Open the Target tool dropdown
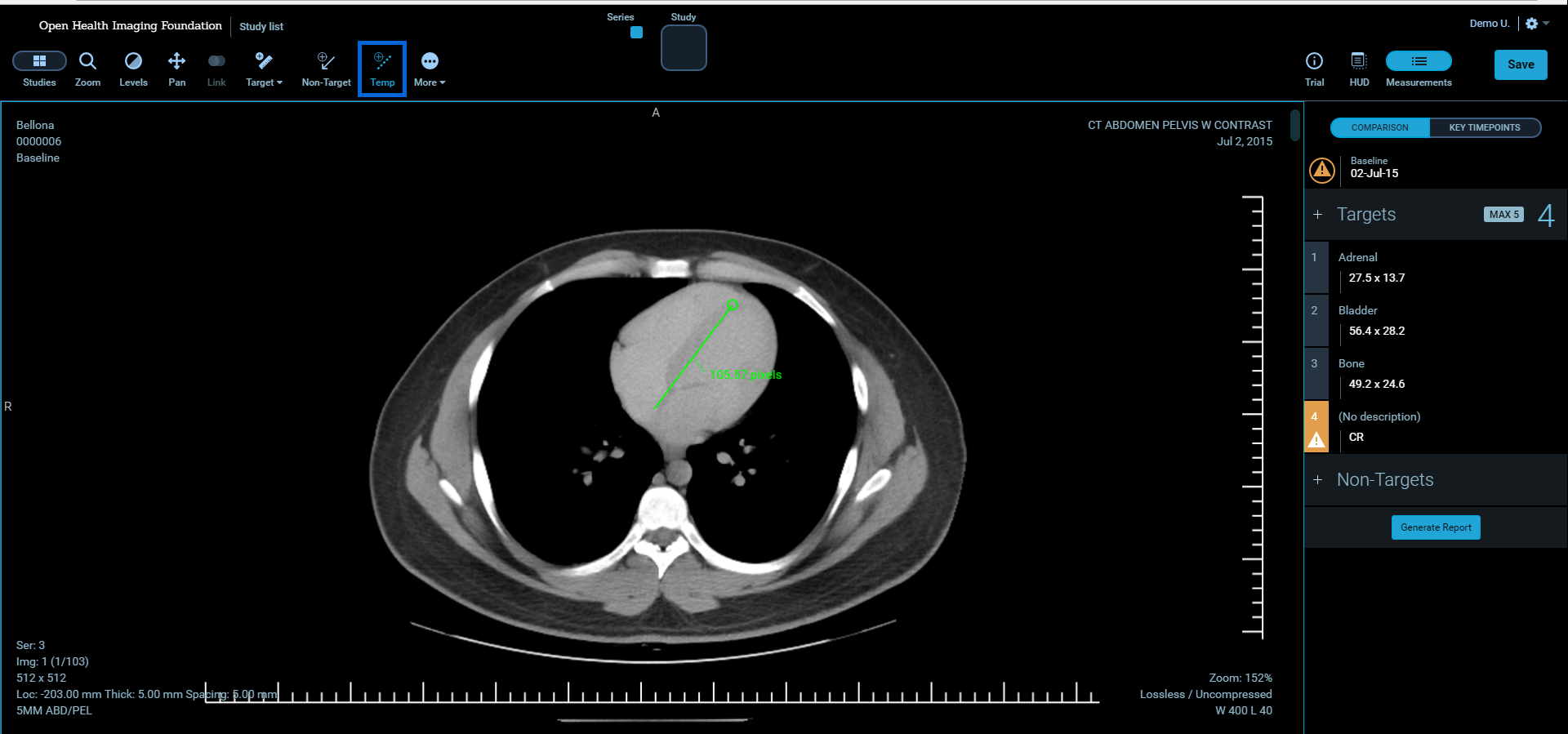 [264, 69]
